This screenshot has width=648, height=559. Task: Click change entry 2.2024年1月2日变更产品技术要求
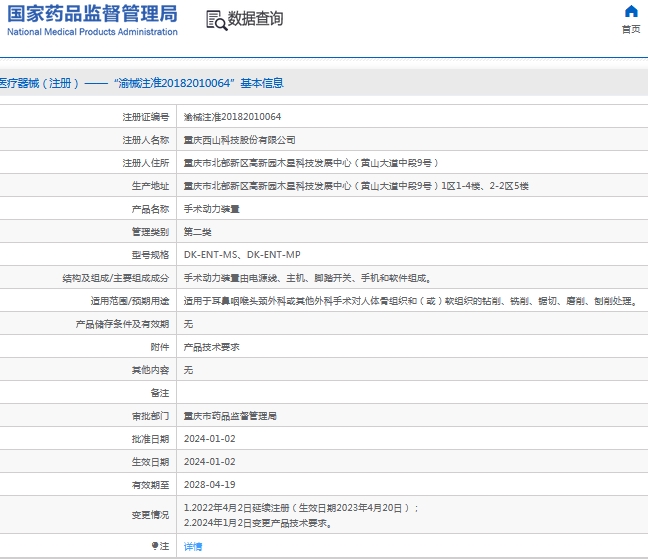[x=258, y=523]
